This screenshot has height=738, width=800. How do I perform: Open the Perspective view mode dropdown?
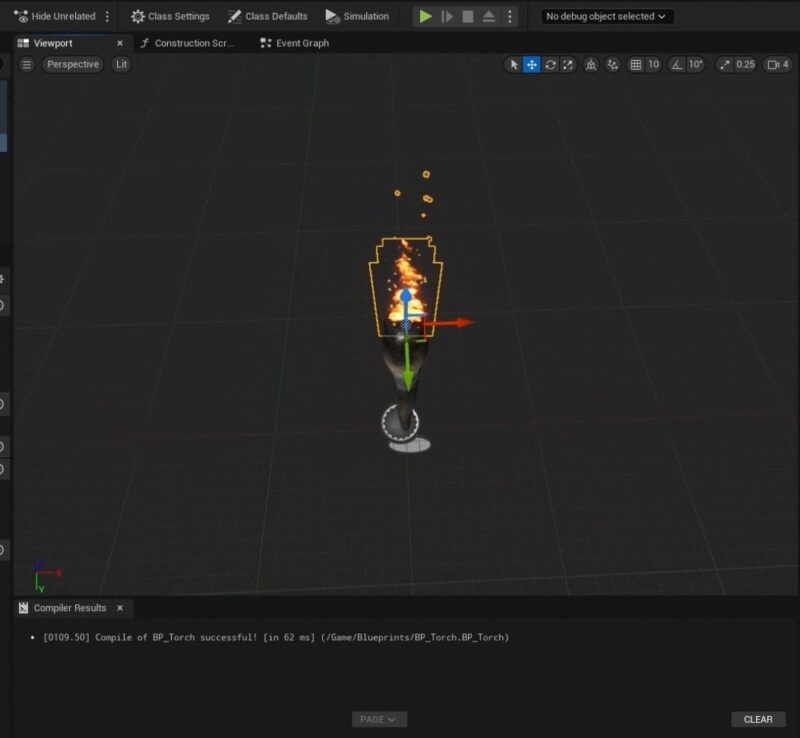coord(74,64)
